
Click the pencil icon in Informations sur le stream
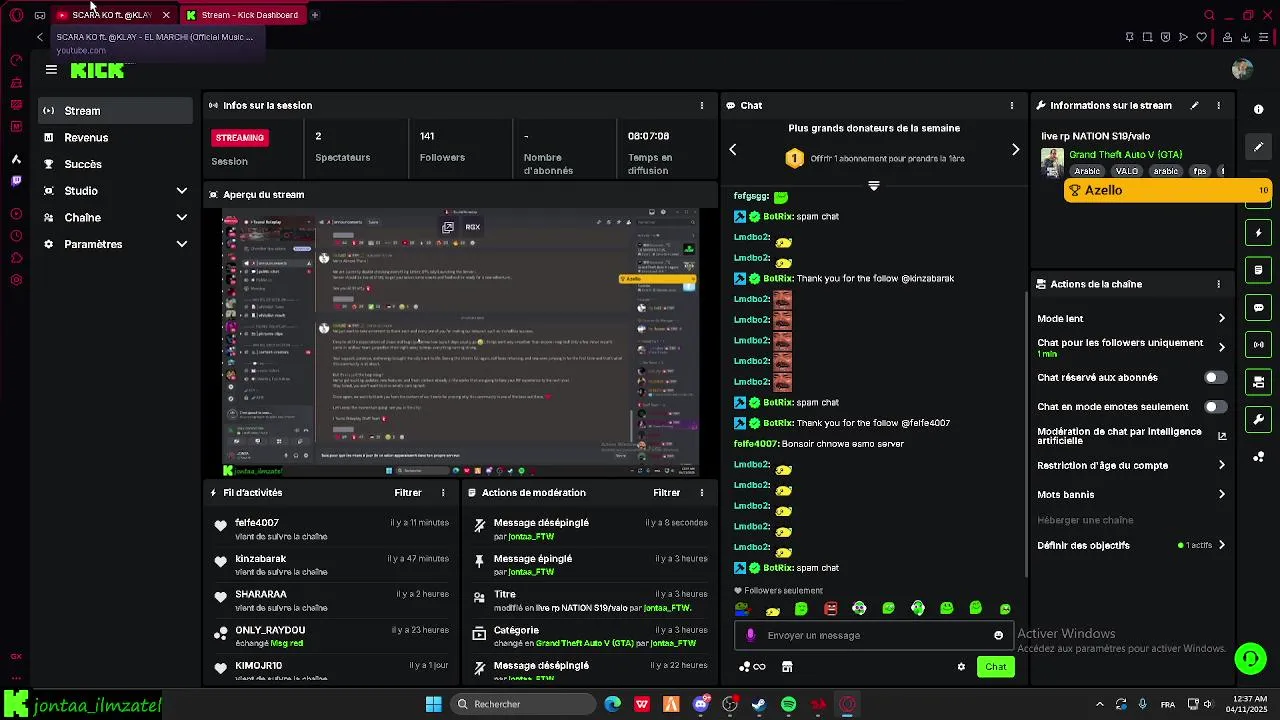1194,105
